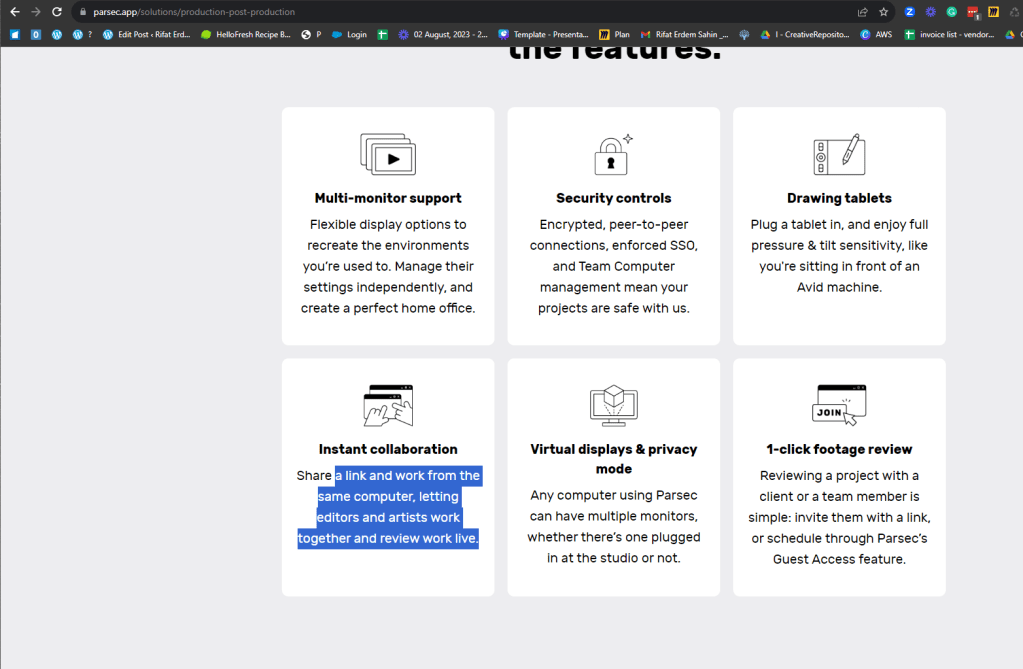The image size is (1023, 669).
Task: Click the 'Virtual displays & privacy mode' heading
Action: coord(613,459)
